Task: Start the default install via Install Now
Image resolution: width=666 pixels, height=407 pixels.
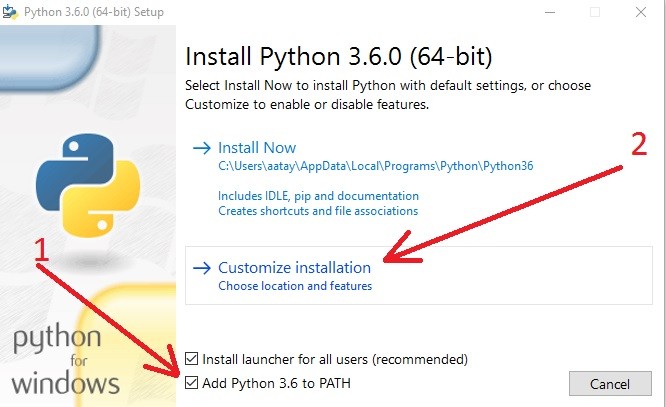Action: (x=257, y=148)
